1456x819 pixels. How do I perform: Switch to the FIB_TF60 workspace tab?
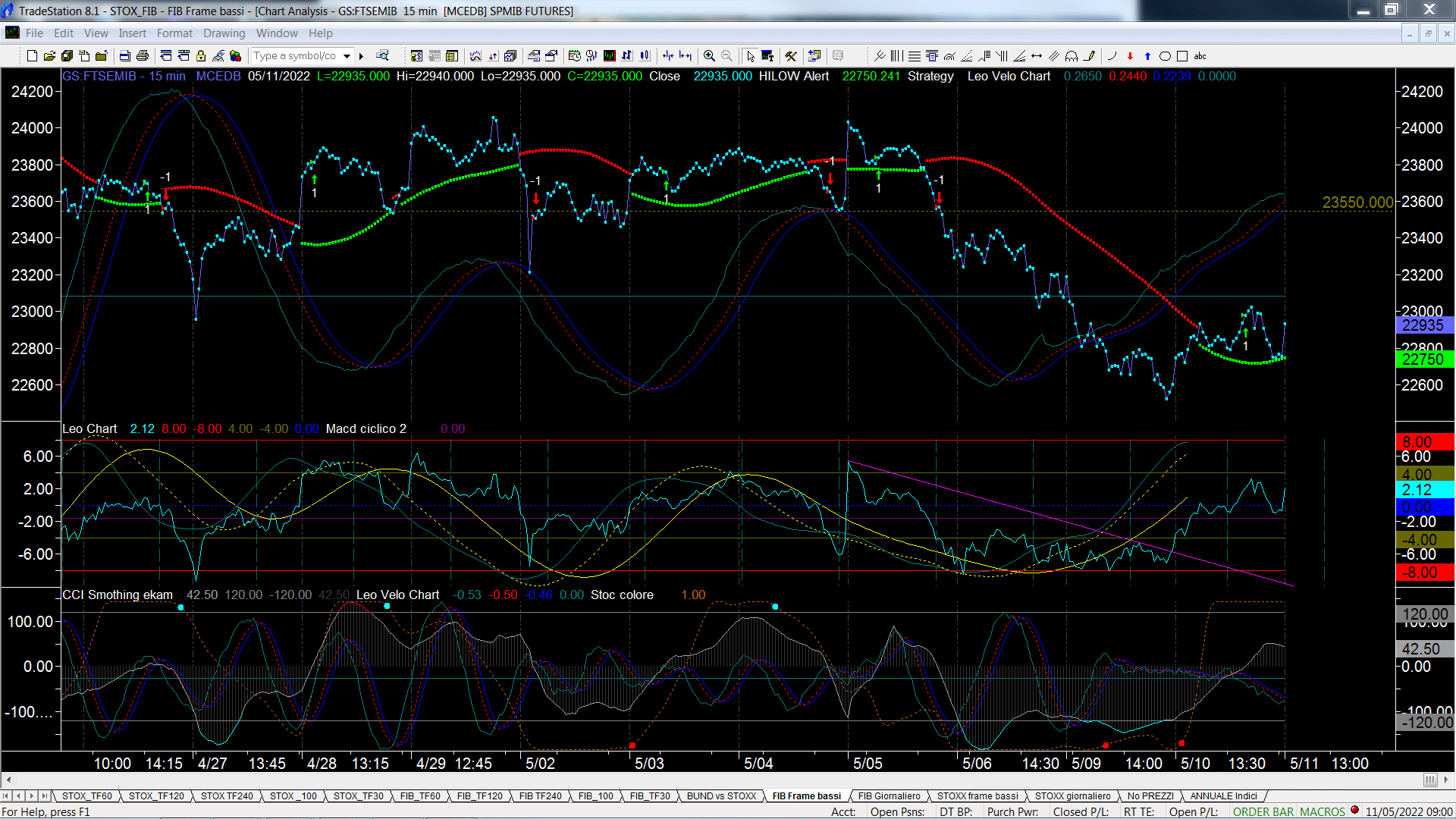420,796
